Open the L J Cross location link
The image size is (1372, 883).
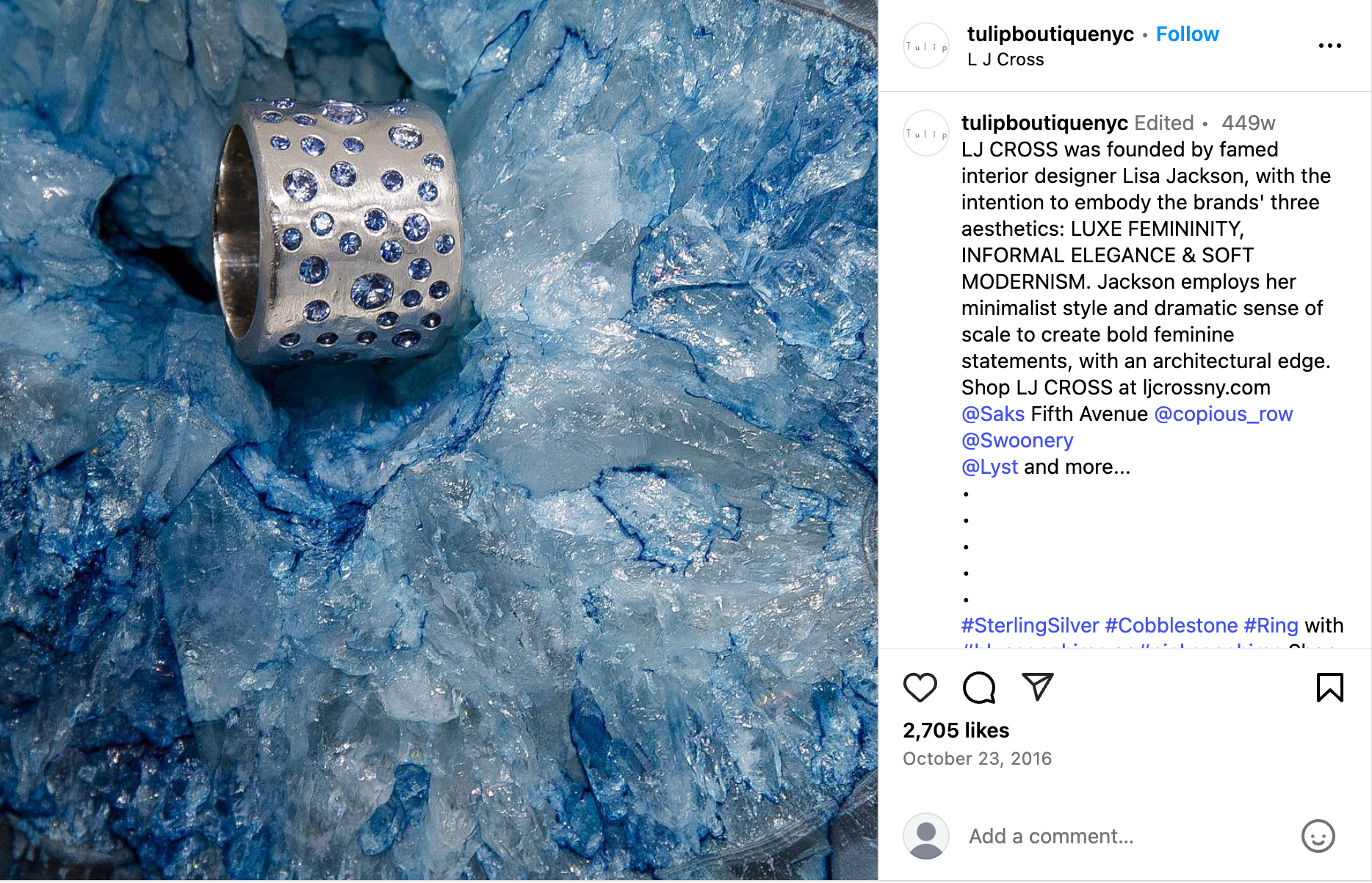click(x=1005, y=60)
